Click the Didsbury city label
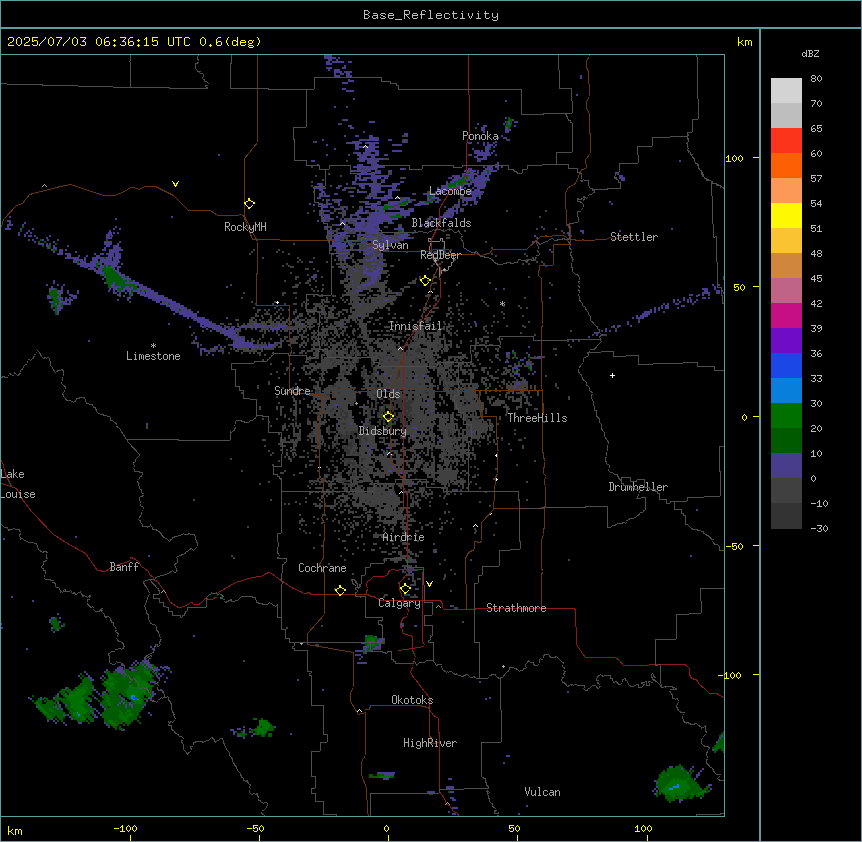The width and height of the screenshot is (862, 842). (383, 431)
